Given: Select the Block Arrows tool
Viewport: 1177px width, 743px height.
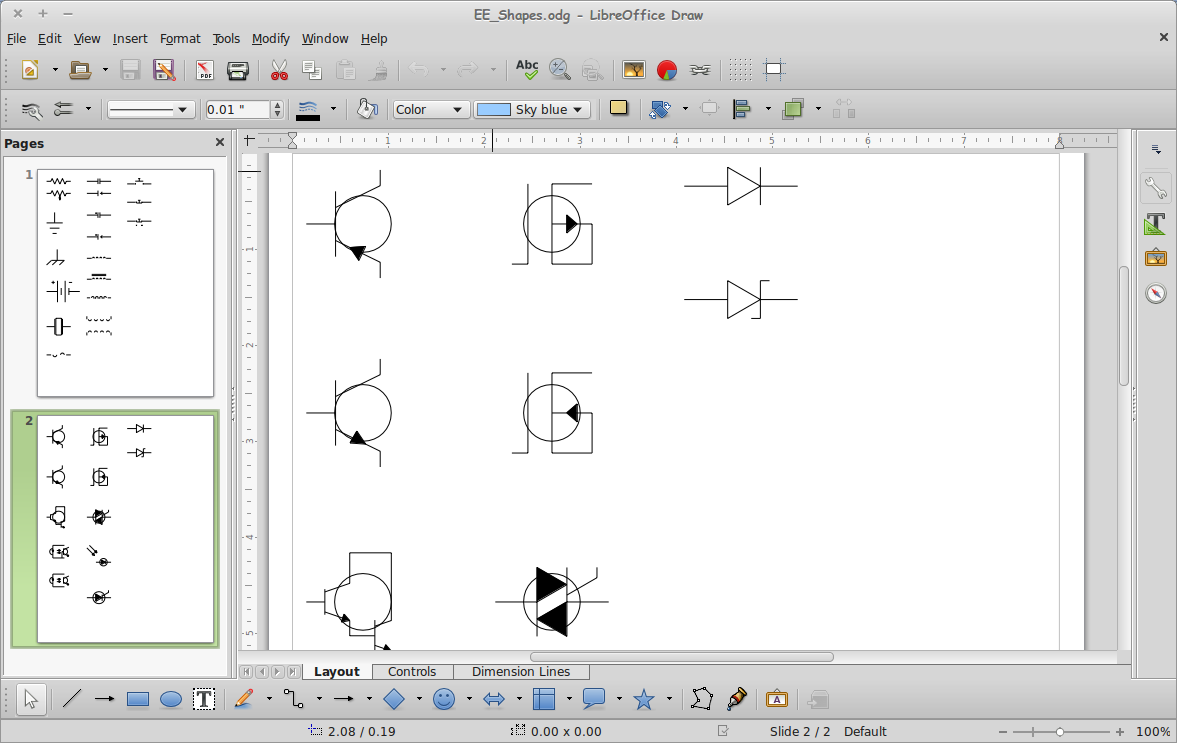Looking at the screenshot, I should [494, 699].
